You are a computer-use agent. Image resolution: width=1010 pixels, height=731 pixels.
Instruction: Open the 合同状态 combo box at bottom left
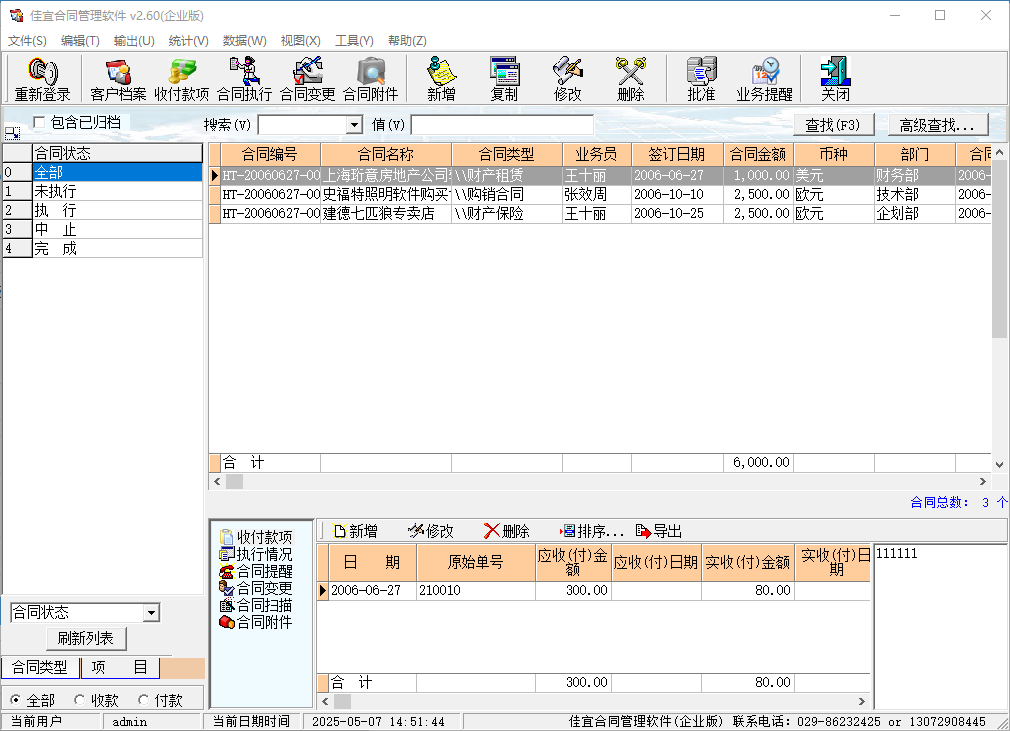(x=151, y=612)
